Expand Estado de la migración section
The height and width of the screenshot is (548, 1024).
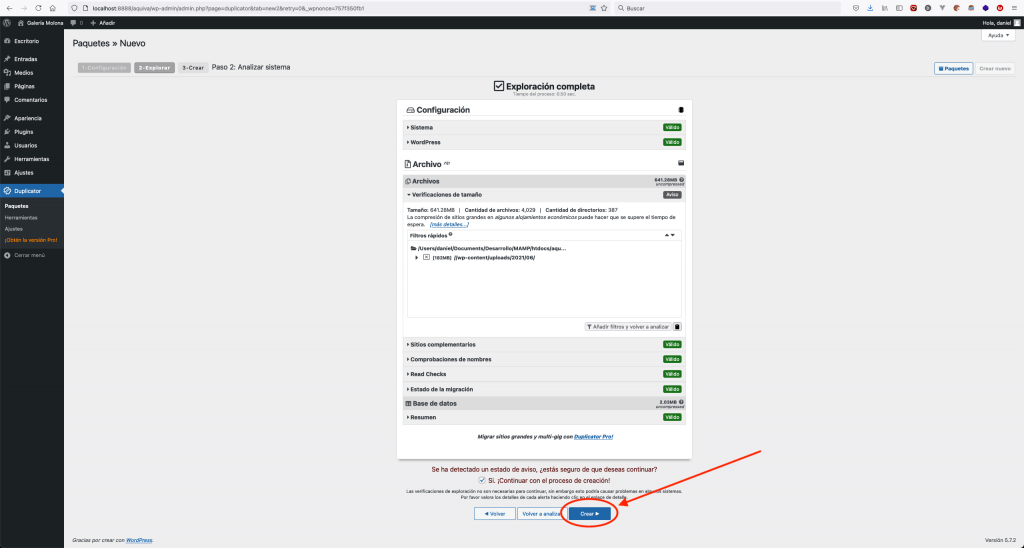pyautogui.click(x=543, y=389)
